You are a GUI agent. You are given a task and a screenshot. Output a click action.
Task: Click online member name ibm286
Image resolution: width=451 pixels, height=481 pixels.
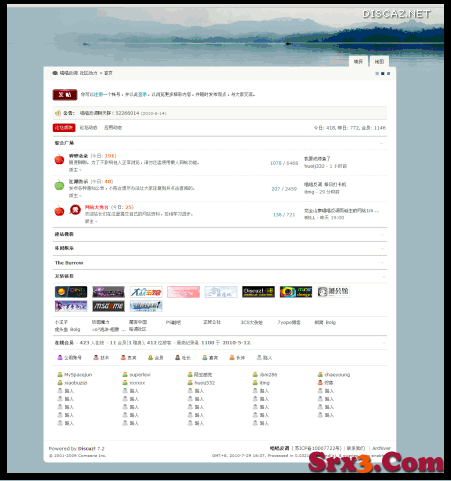(x=268, y=375)
